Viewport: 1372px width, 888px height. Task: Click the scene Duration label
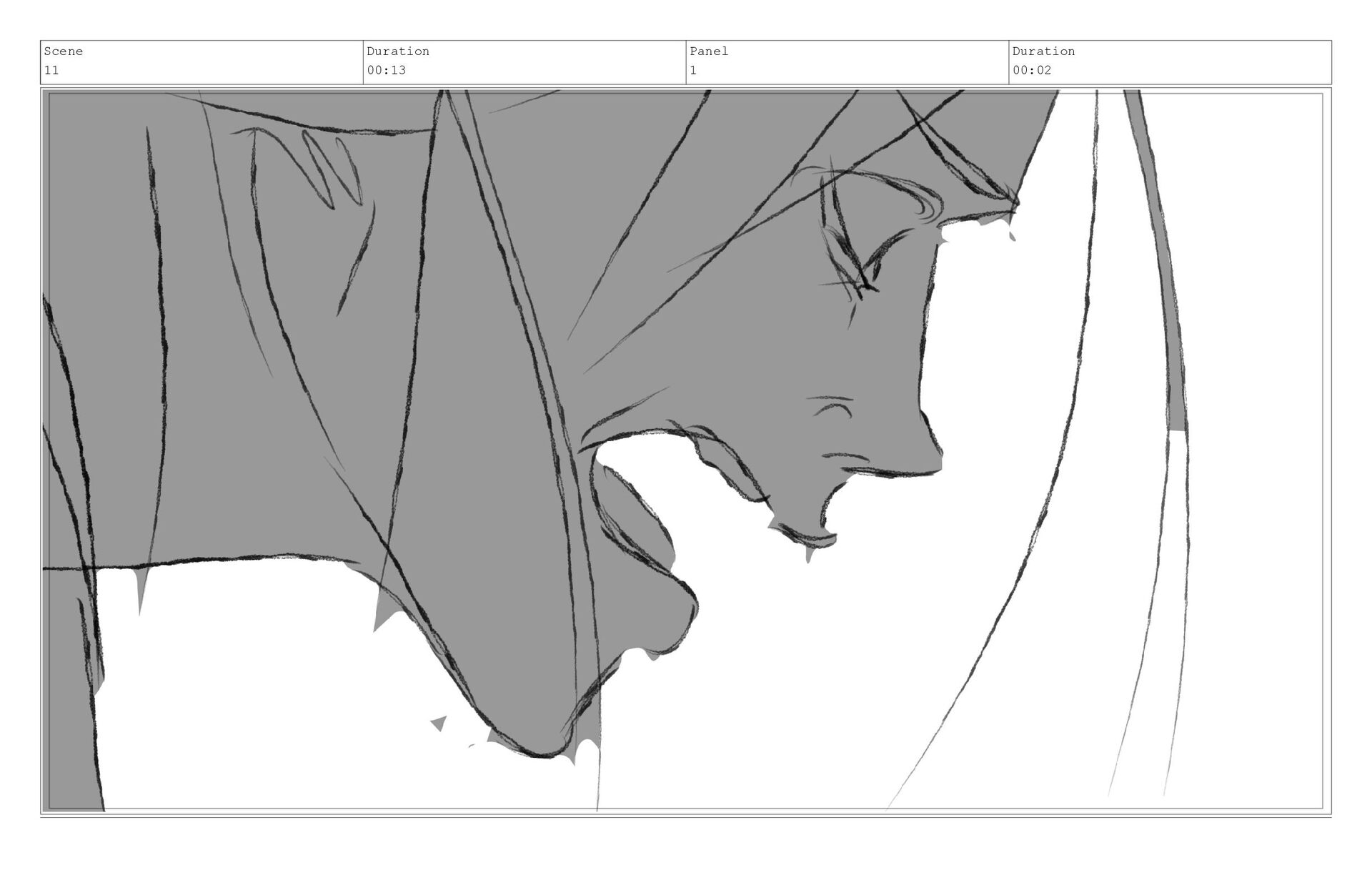[398, 51]
